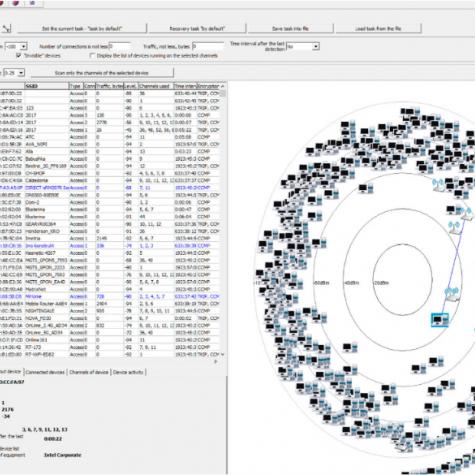This screenshot has height=475, width=475.
Task: Click the 'Number of connections is not less' field
Action: pyautogui.click(x=119, y=46)
